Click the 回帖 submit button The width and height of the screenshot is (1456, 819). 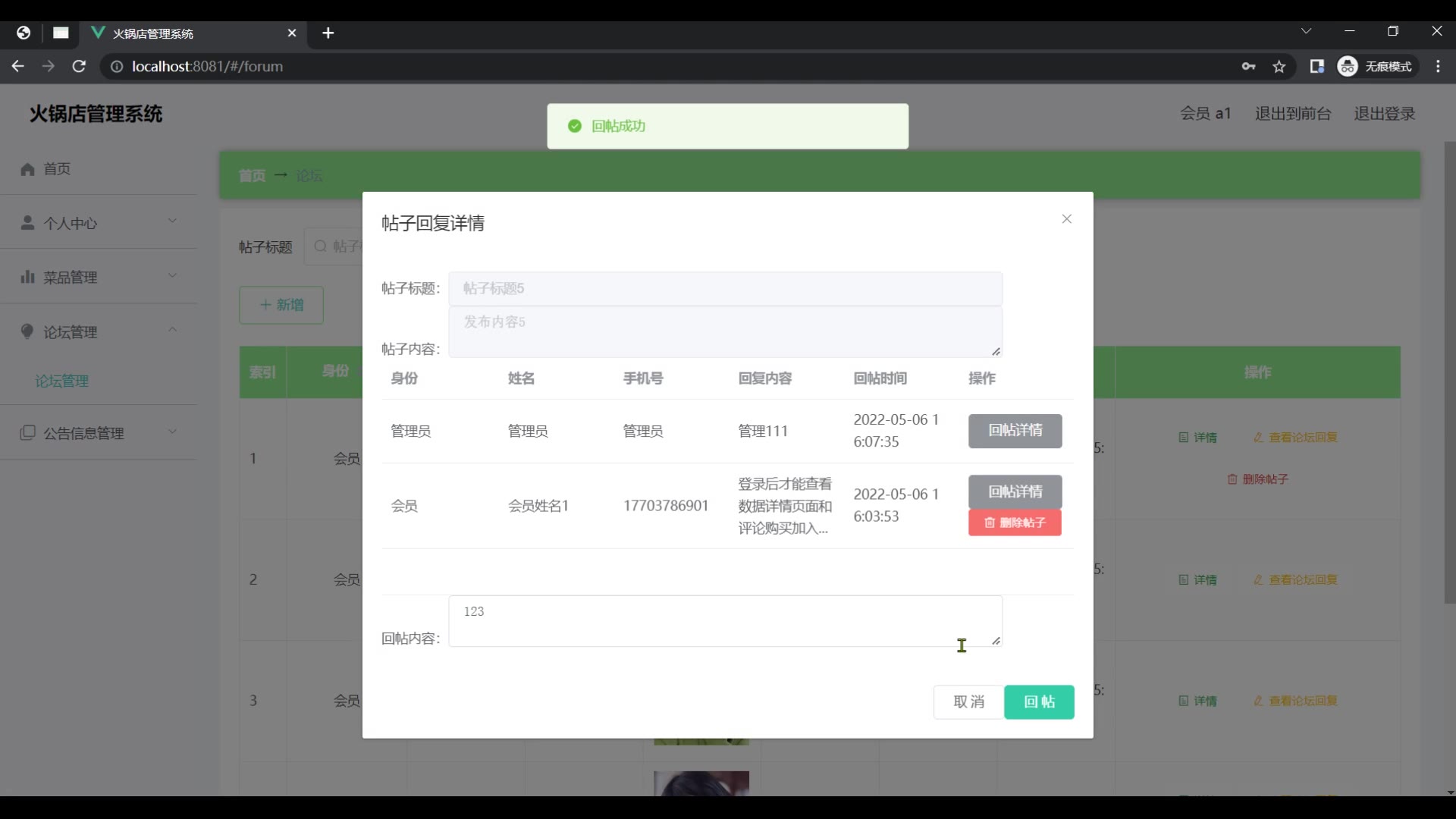tap(1038, 702)
